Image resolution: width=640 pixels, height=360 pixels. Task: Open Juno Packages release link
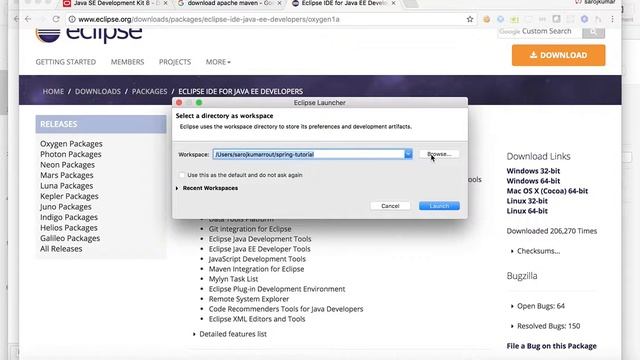[x=66, y=207]
